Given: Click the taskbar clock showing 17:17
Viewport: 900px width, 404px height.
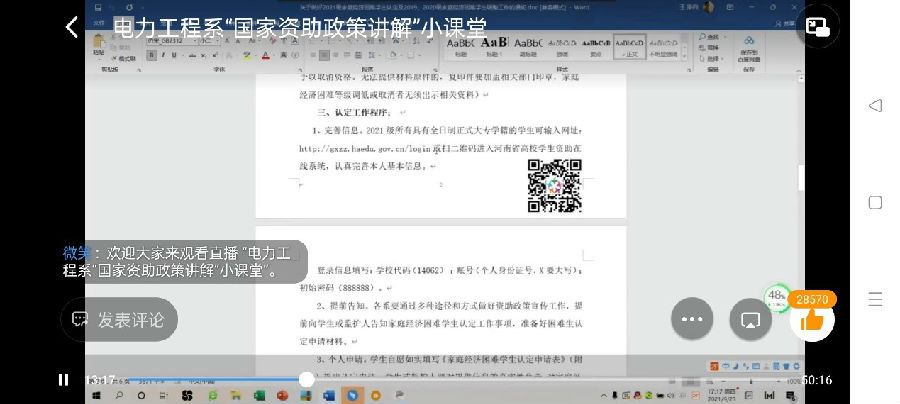Looking at the screenshot, I should [720, 395].
